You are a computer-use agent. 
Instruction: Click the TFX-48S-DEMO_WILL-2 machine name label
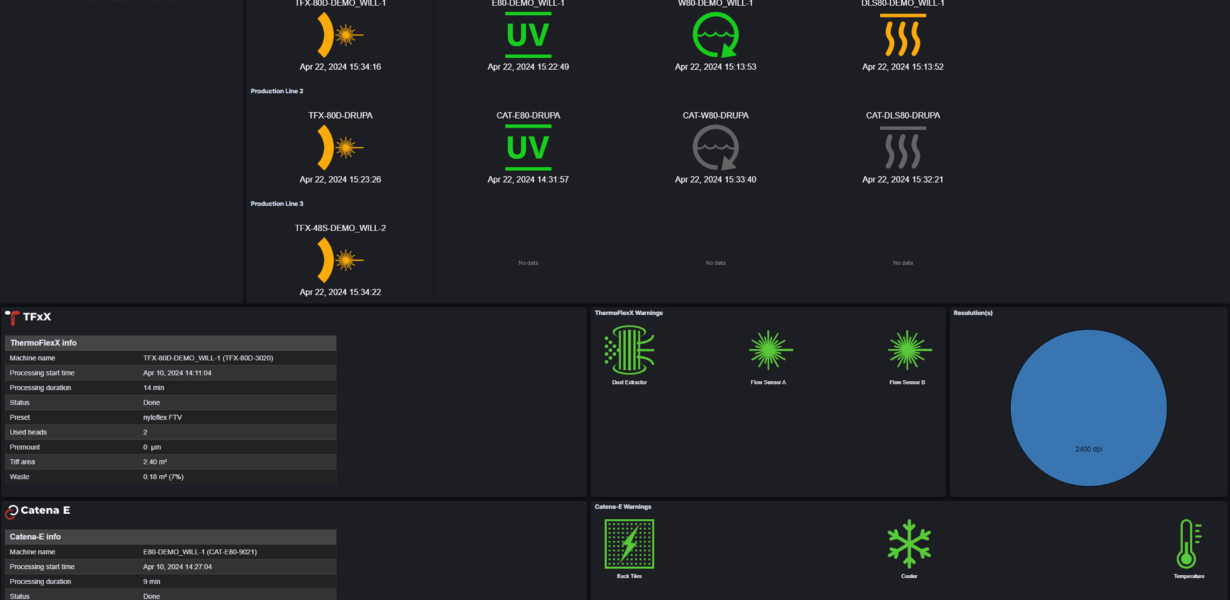[340, 228]
